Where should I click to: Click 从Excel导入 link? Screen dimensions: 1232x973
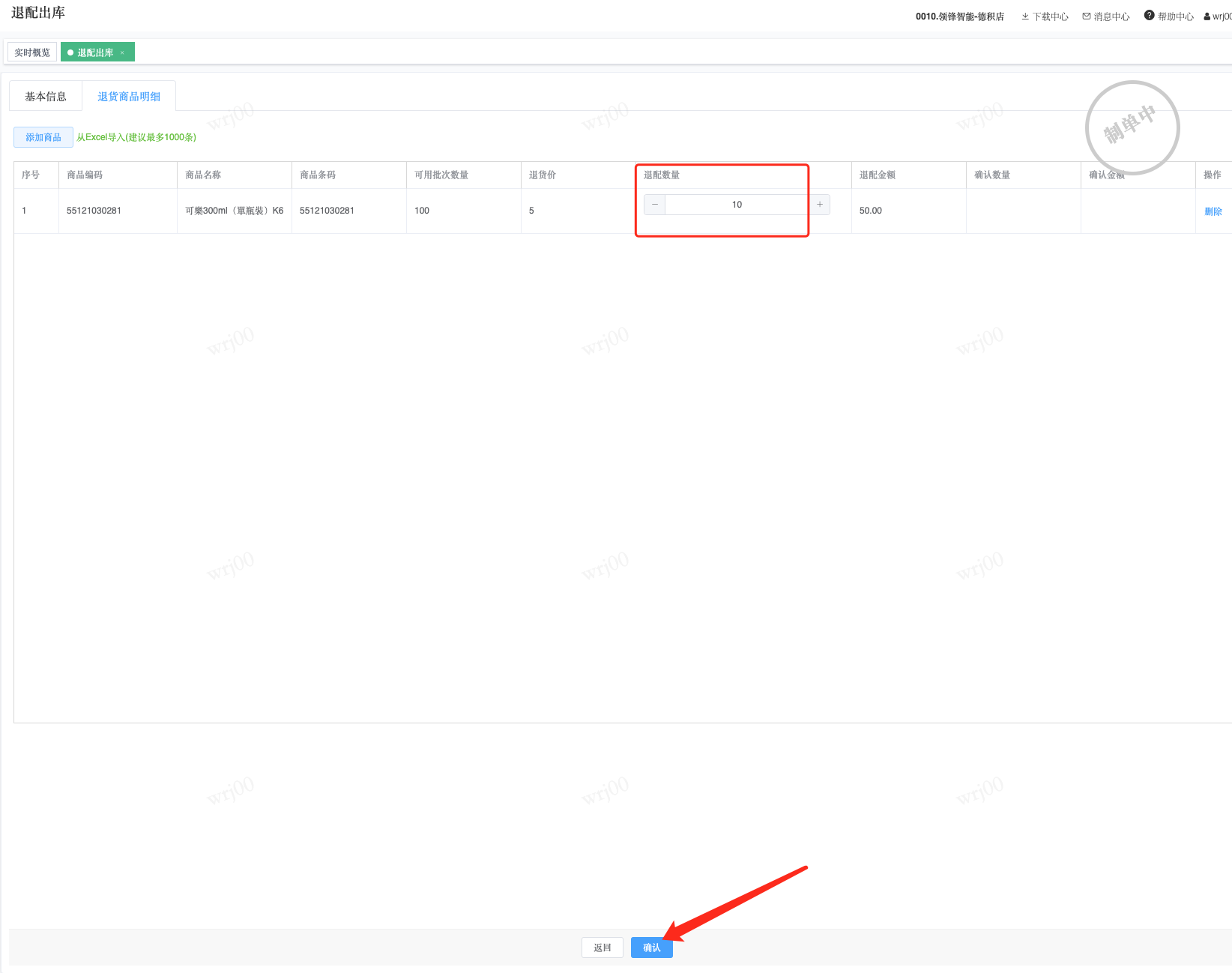[136, 137]
